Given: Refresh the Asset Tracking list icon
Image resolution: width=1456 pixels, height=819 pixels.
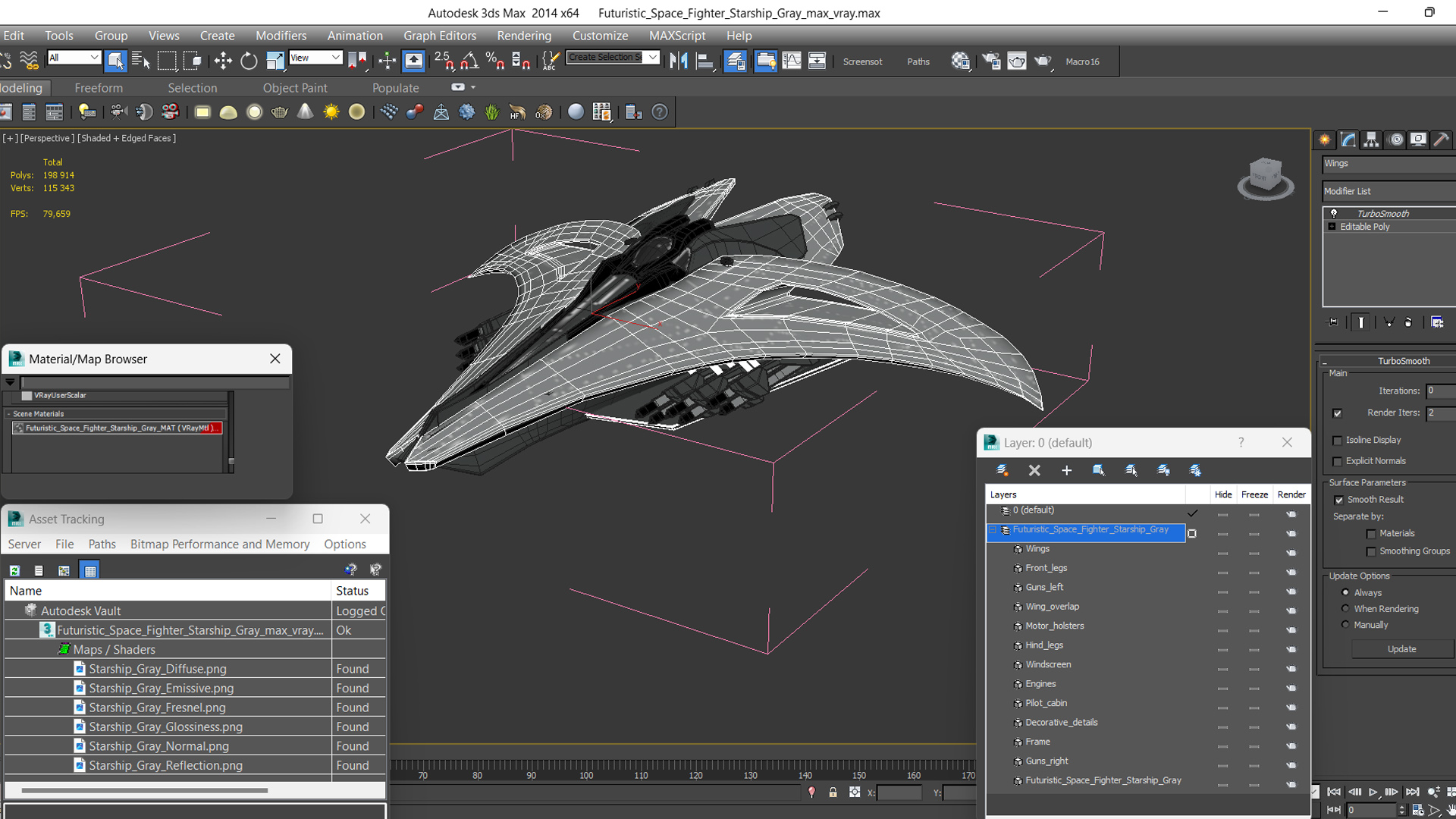Looking at the screenshot, I should coord(14,570).
